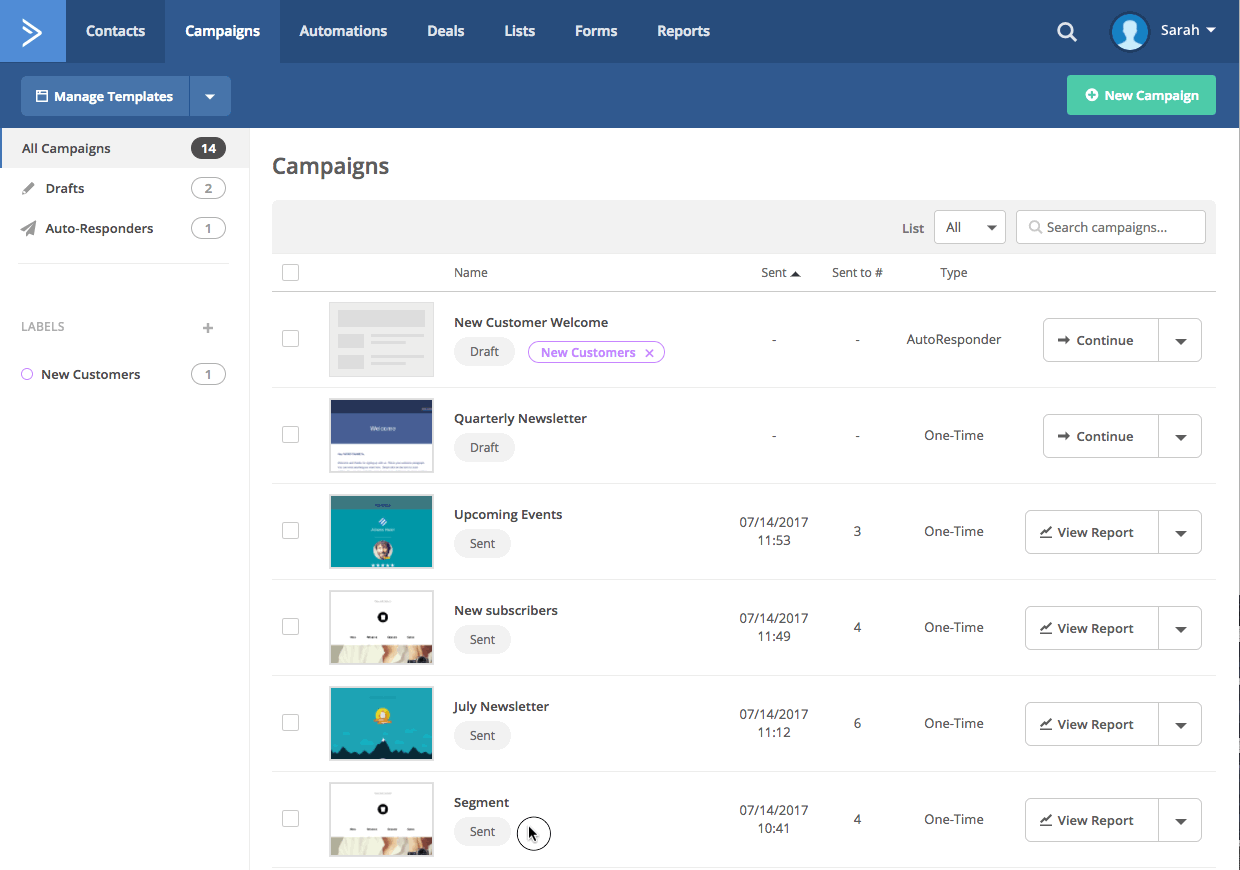Check the Quarterly Newsletter row checkbox
The width and height of the screenshot is (1240, 870).
coord(290,434)
